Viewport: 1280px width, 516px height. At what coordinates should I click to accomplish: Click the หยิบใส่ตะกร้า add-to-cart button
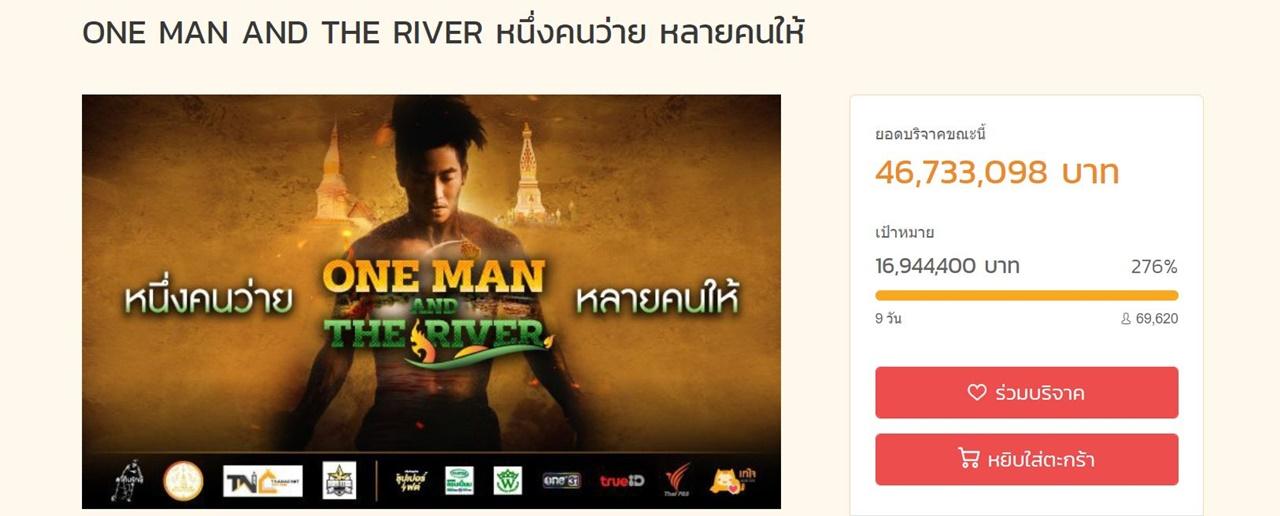pyautogui.click(x=1027, y=459)
